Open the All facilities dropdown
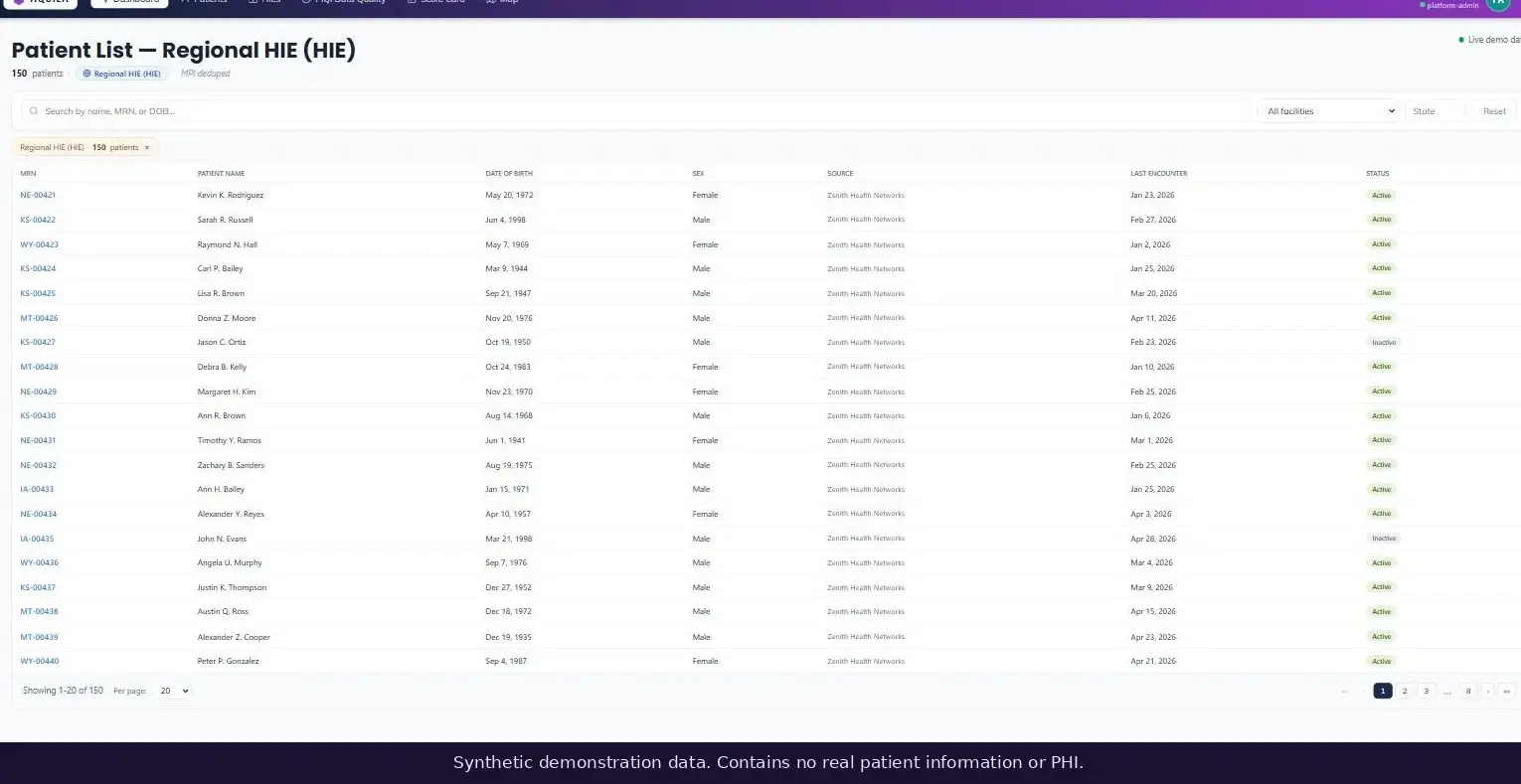This screenshot has width=1521, height=784. [1330, 111]
